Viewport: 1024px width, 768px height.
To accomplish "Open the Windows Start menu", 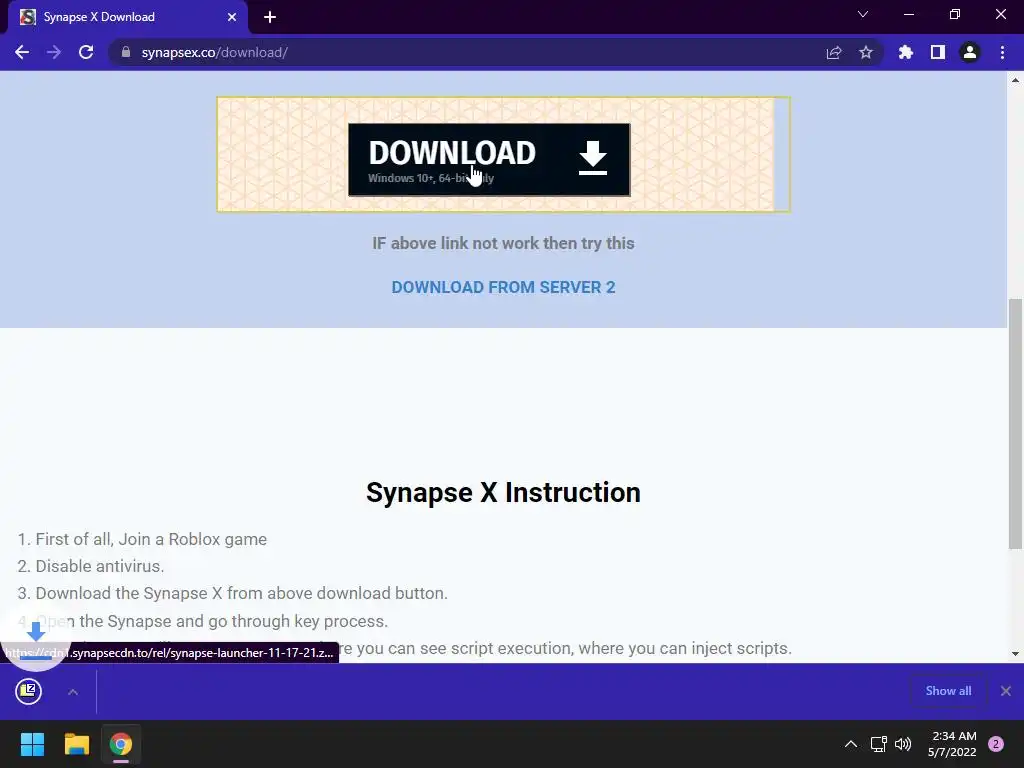I will (32, 744).
